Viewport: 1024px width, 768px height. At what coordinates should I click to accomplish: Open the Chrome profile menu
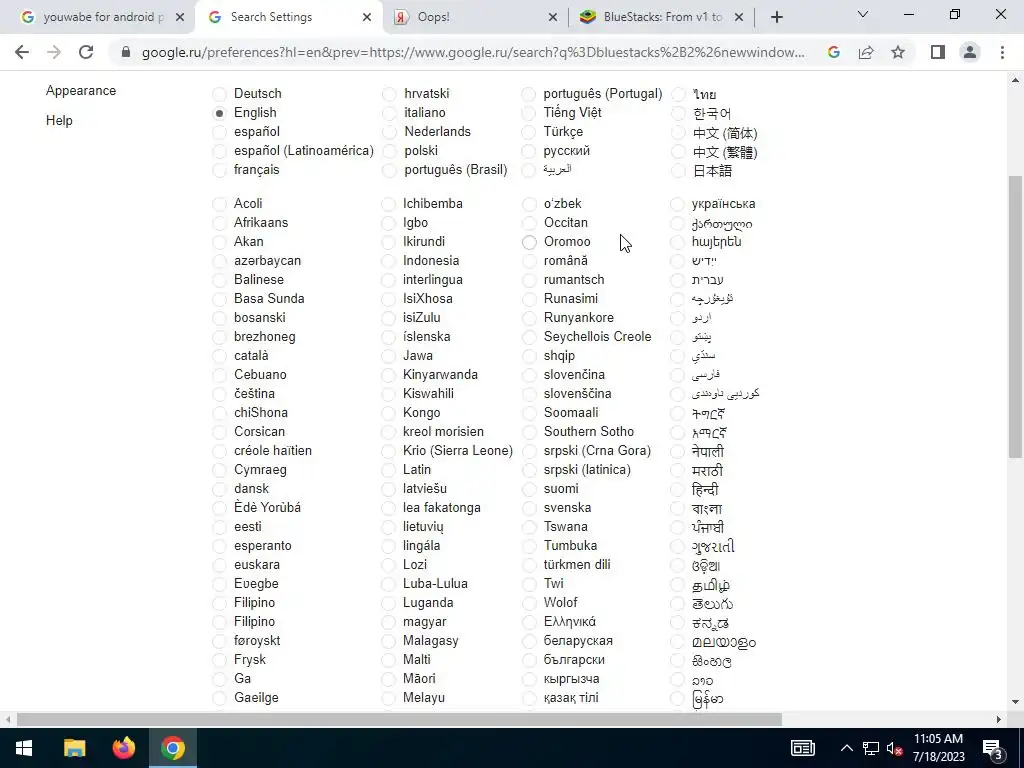[970, 52]
